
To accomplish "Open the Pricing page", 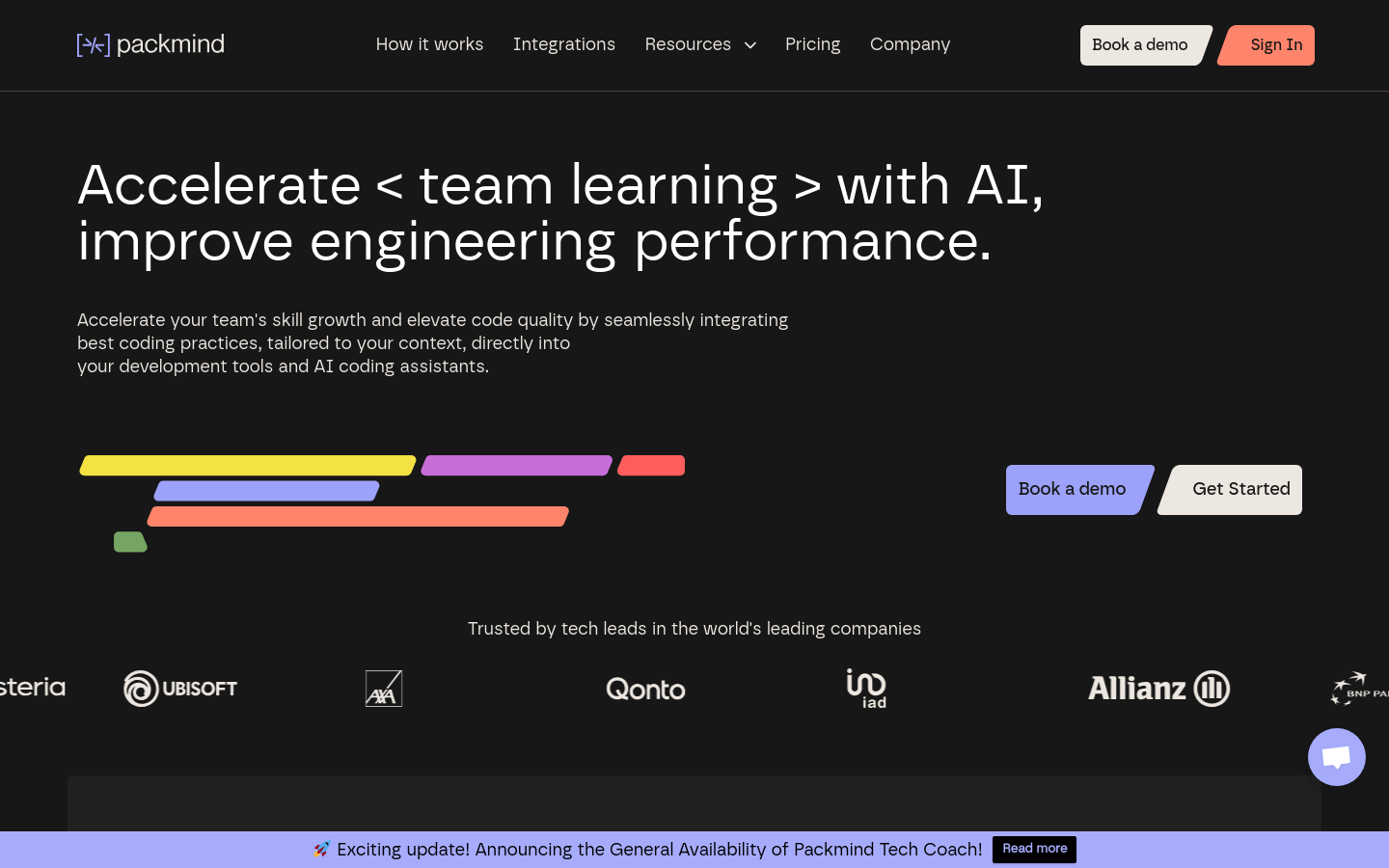I will [812, 44].
